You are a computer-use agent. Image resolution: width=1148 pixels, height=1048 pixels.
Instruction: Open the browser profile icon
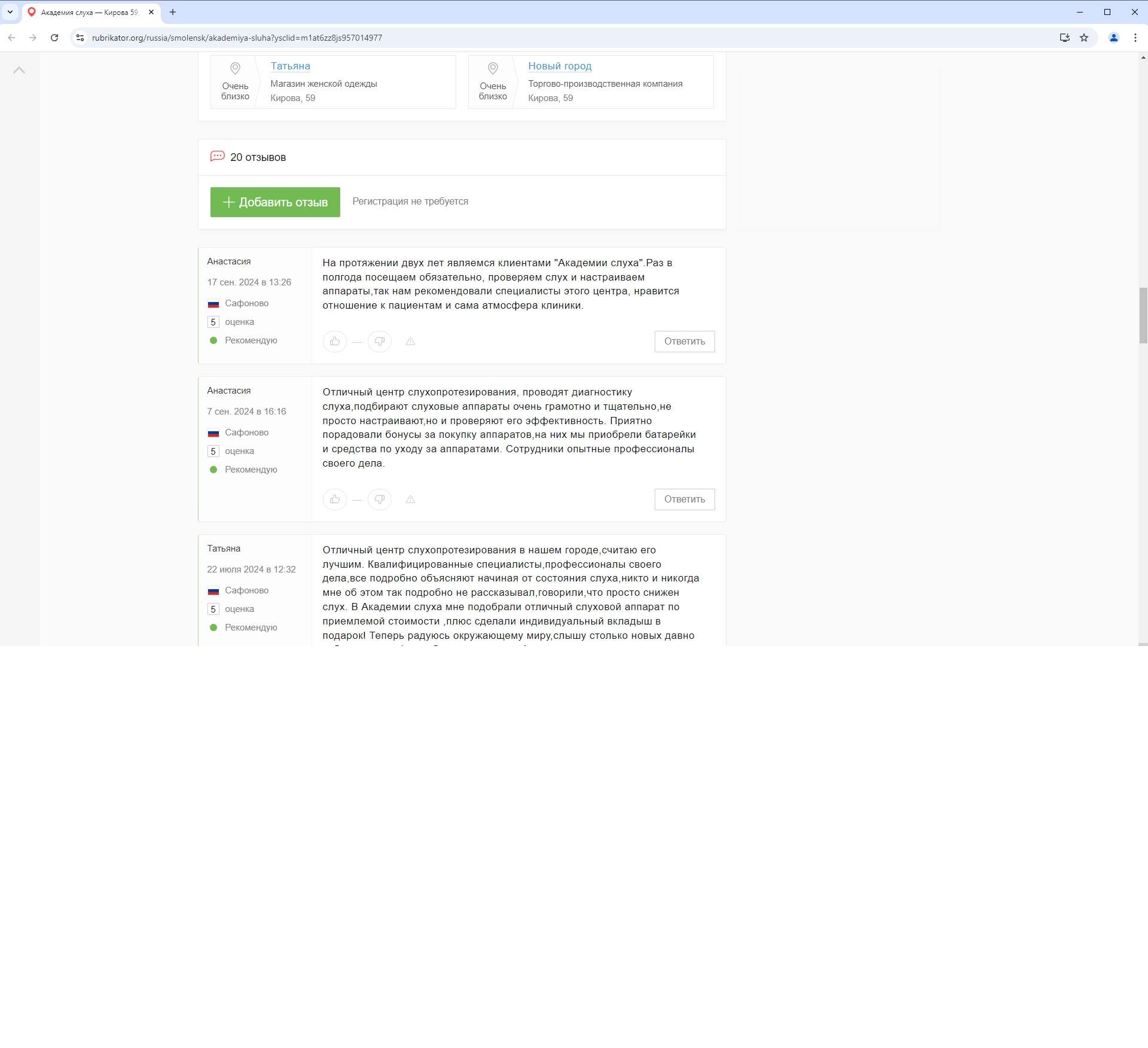pyautogui.click(x=1113, y=38)
